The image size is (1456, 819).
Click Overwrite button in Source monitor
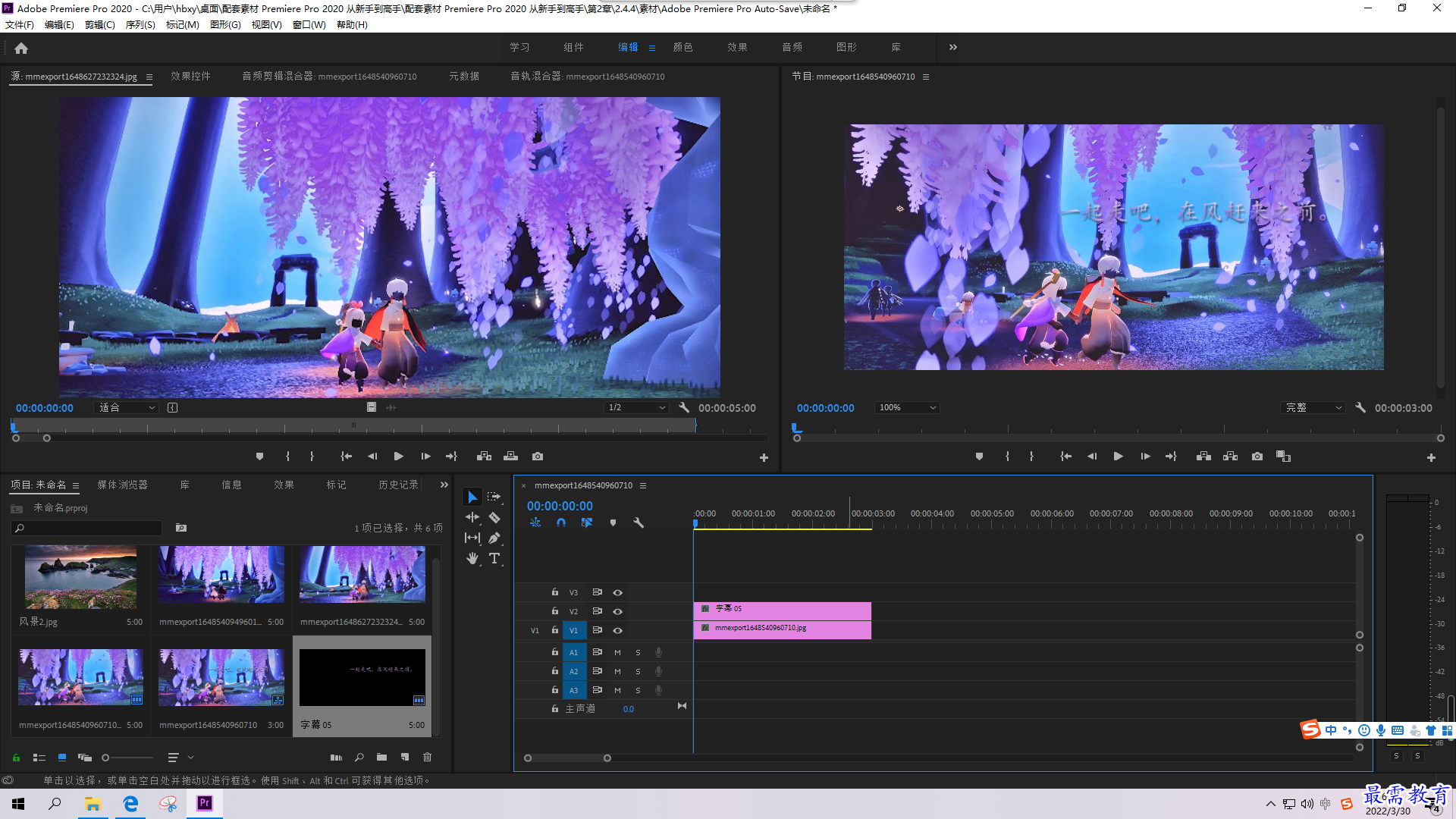tap(510, 457)
